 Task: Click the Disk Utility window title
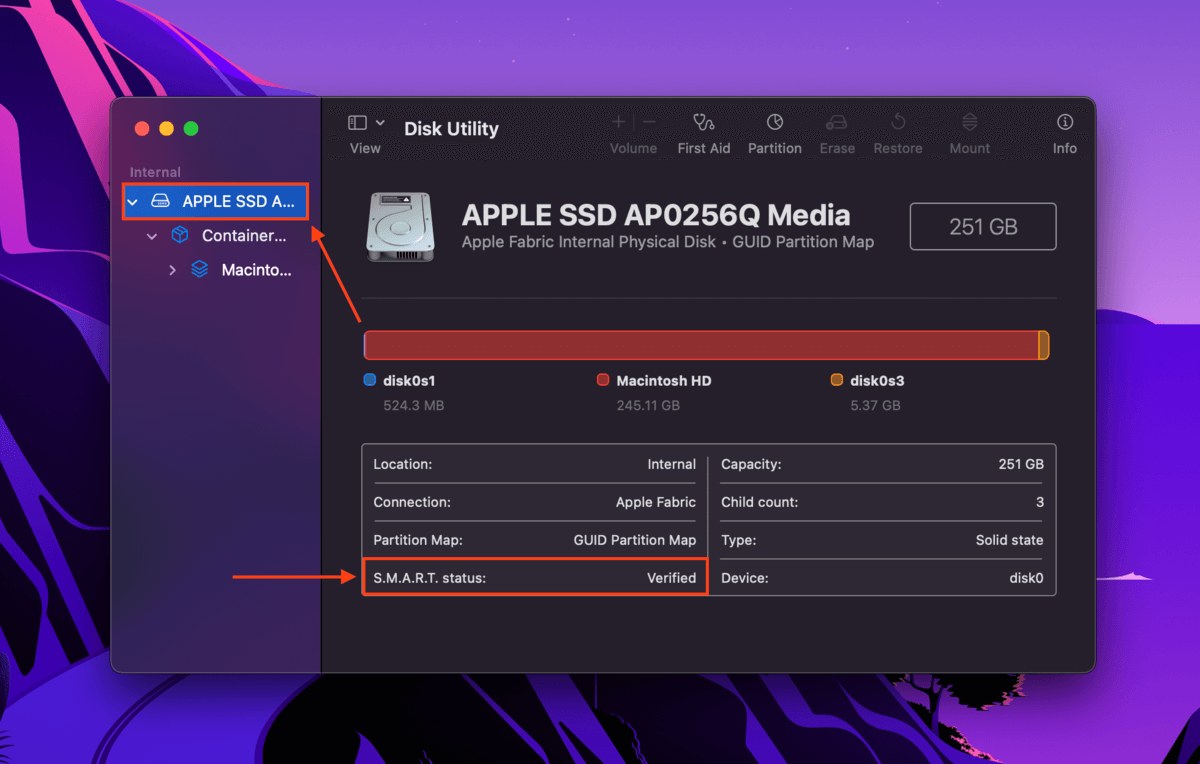tap(451, 128)
